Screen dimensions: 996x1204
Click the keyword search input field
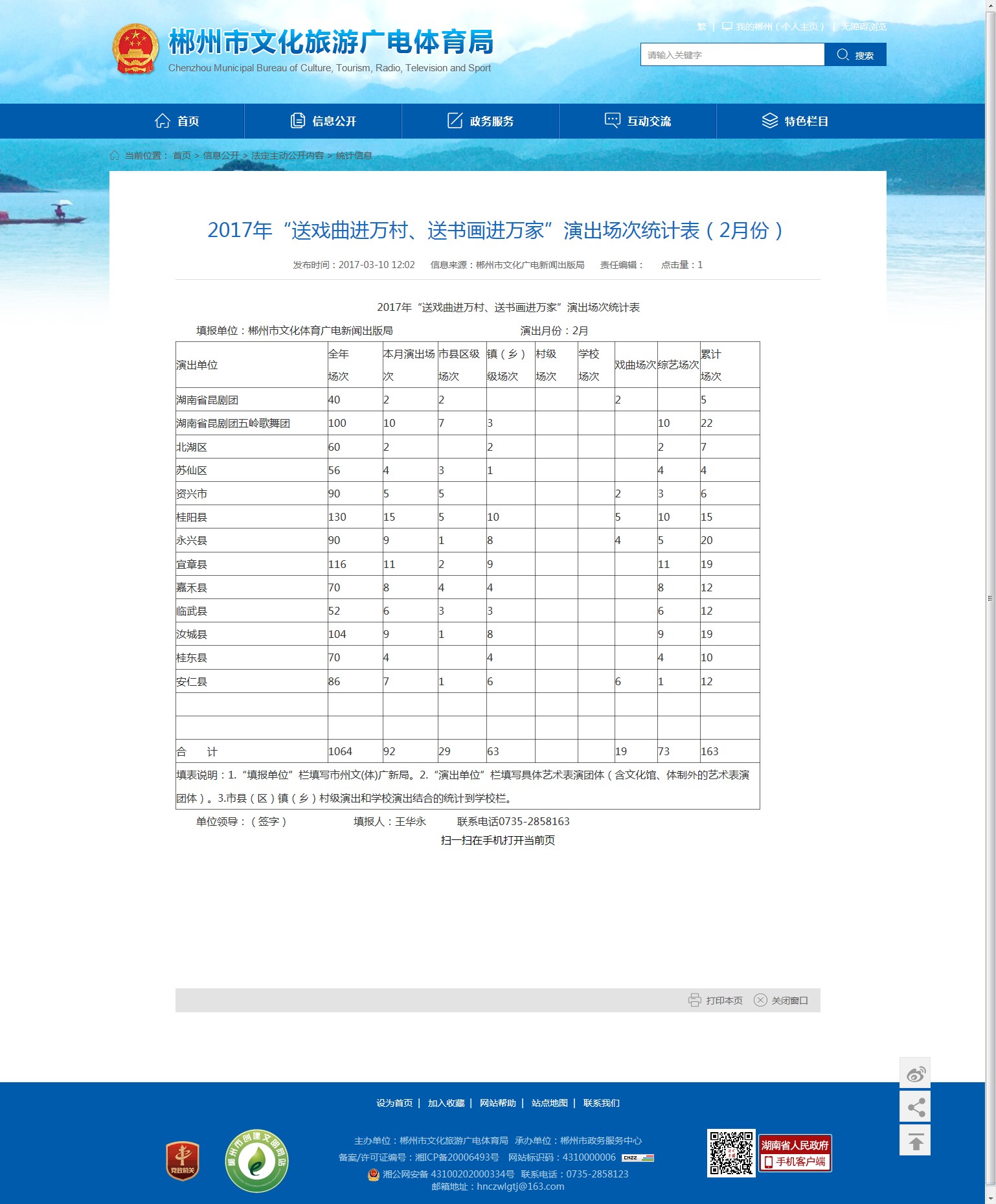point(732,55)
